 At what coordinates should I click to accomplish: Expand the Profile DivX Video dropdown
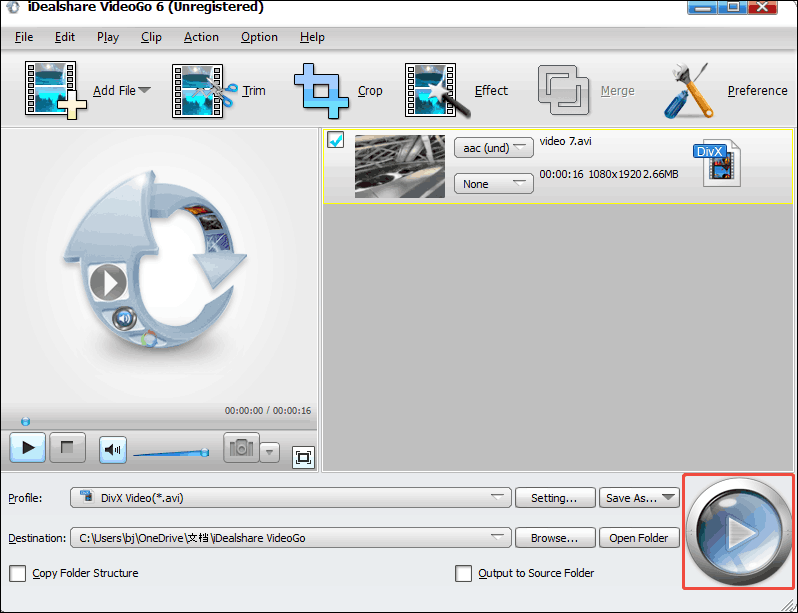(291, 498)
